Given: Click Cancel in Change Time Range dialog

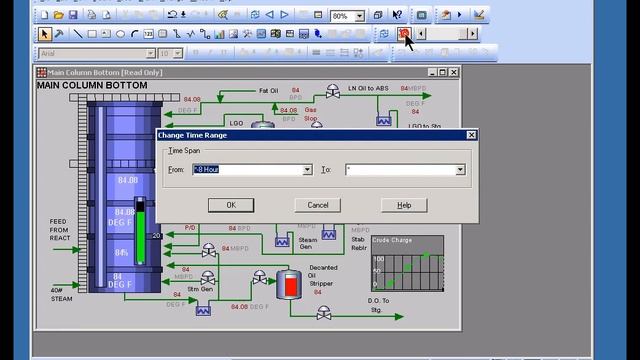Looking at the screenshot, I should (x=318, y=205).
